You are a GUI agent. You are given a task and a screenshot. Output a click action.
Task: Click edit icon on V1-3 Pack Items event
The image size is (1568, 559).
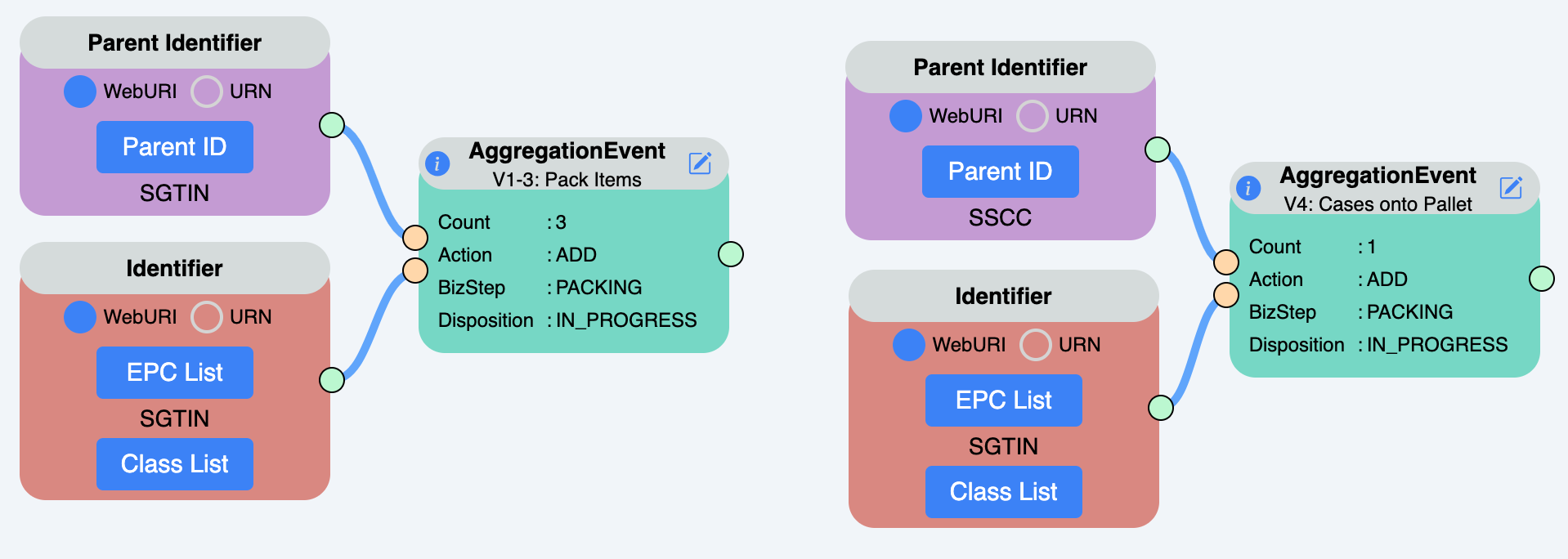(700, 163)
